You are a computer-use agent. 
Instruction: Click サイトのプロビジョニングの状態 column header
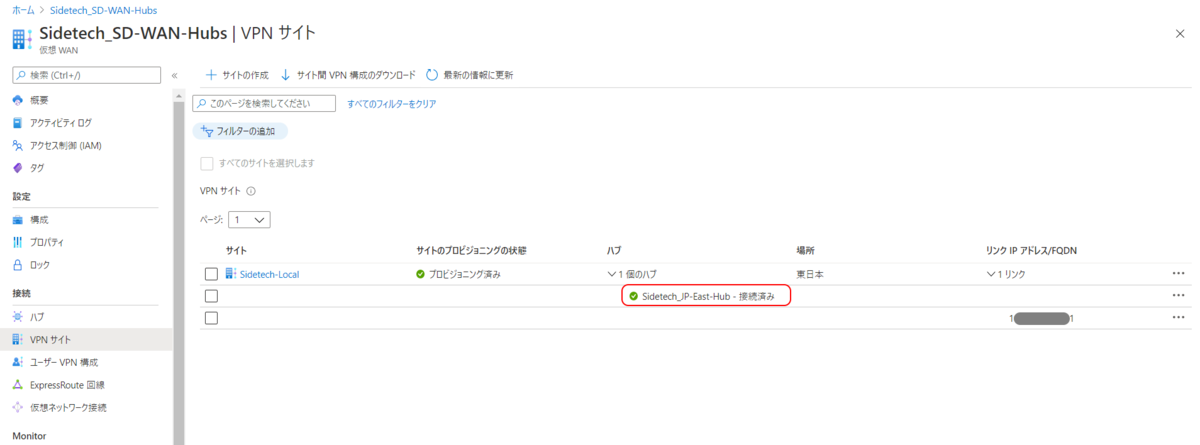tap(471, 249)
